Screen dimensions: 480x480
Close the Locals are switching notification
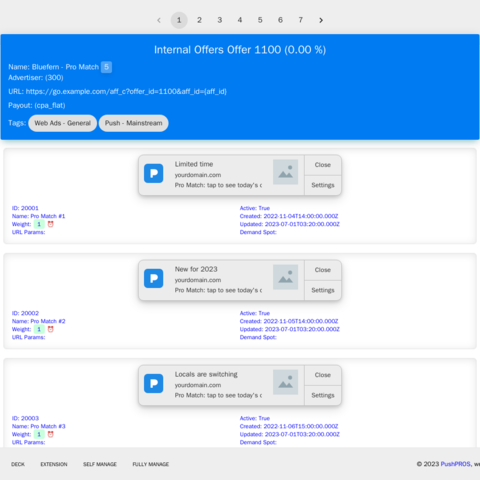[x=323, y=375]
